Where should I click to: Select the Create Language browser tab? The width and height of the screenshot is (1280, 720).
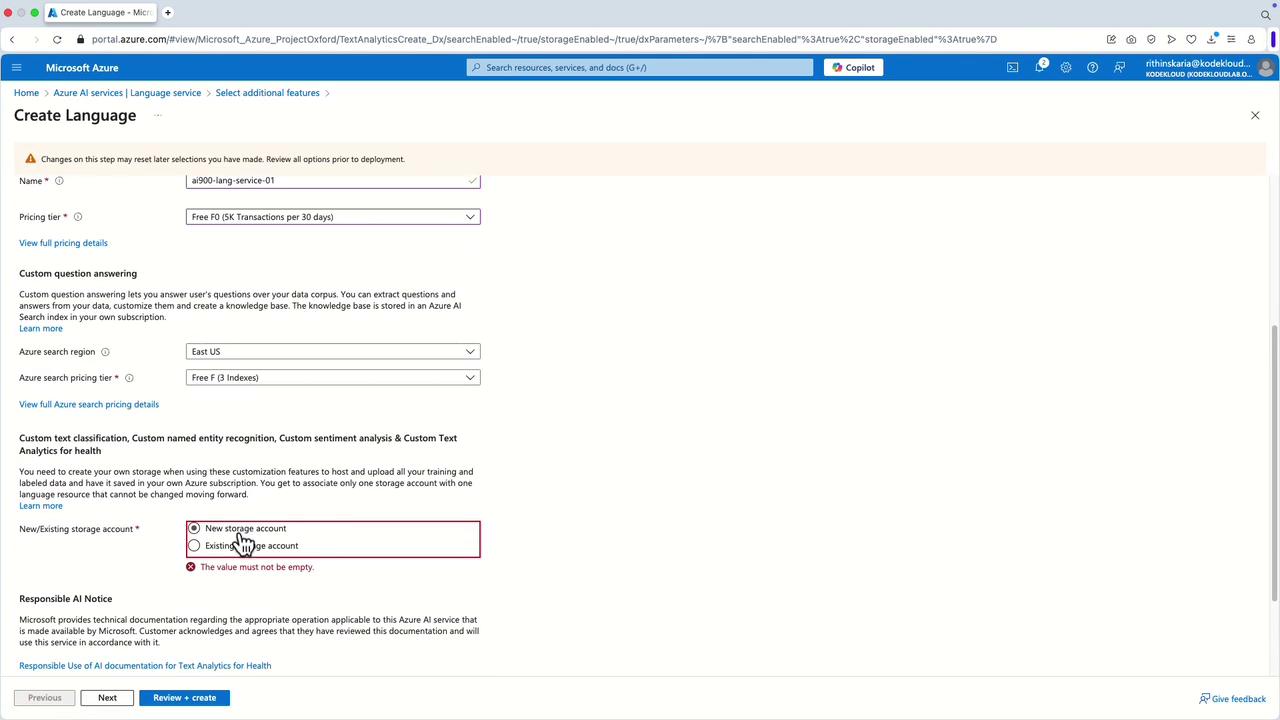click(100, 13)
